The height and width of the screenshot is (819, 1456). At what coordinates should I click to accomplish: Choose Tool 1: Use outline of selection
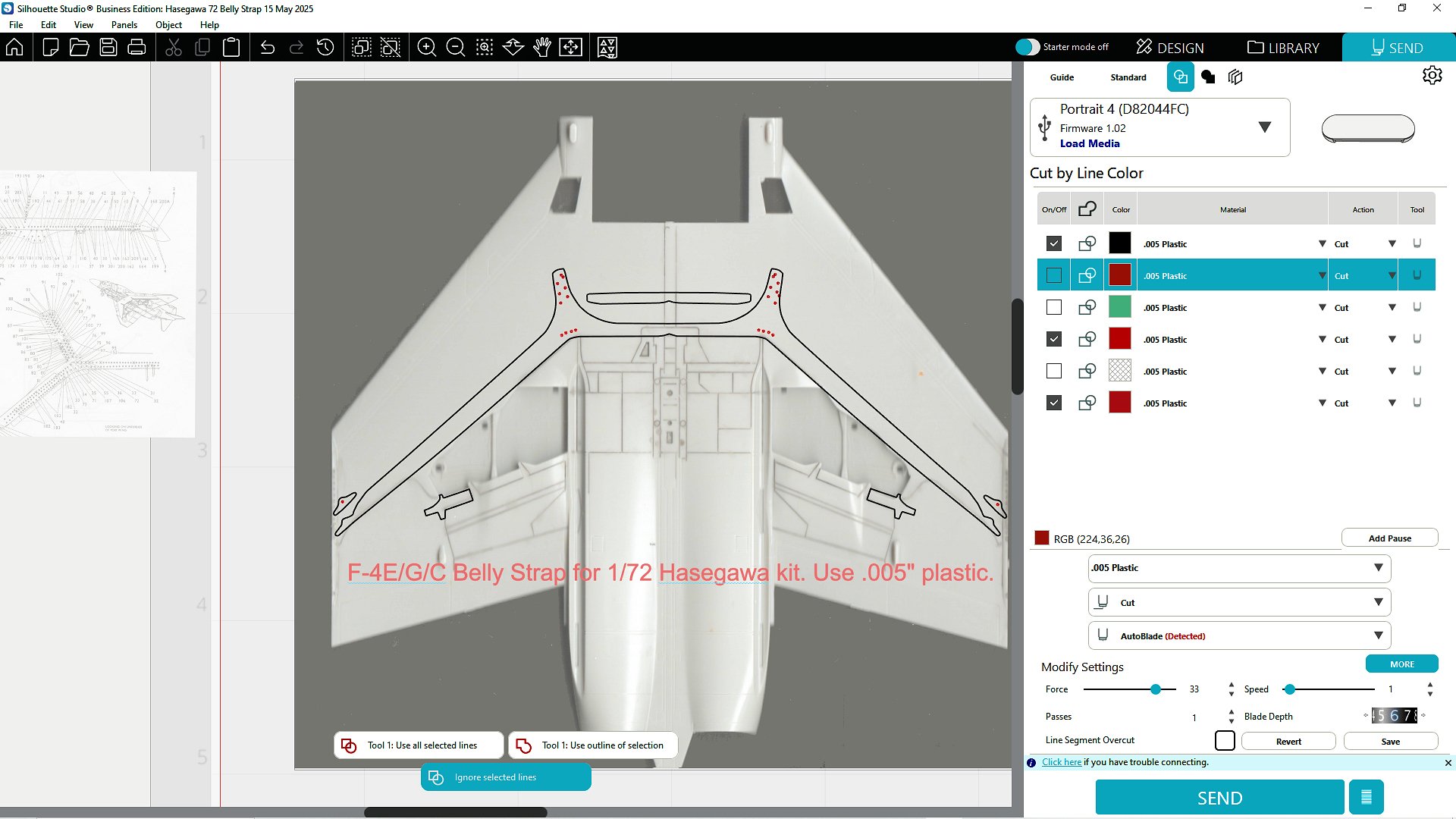coord(593,745)
